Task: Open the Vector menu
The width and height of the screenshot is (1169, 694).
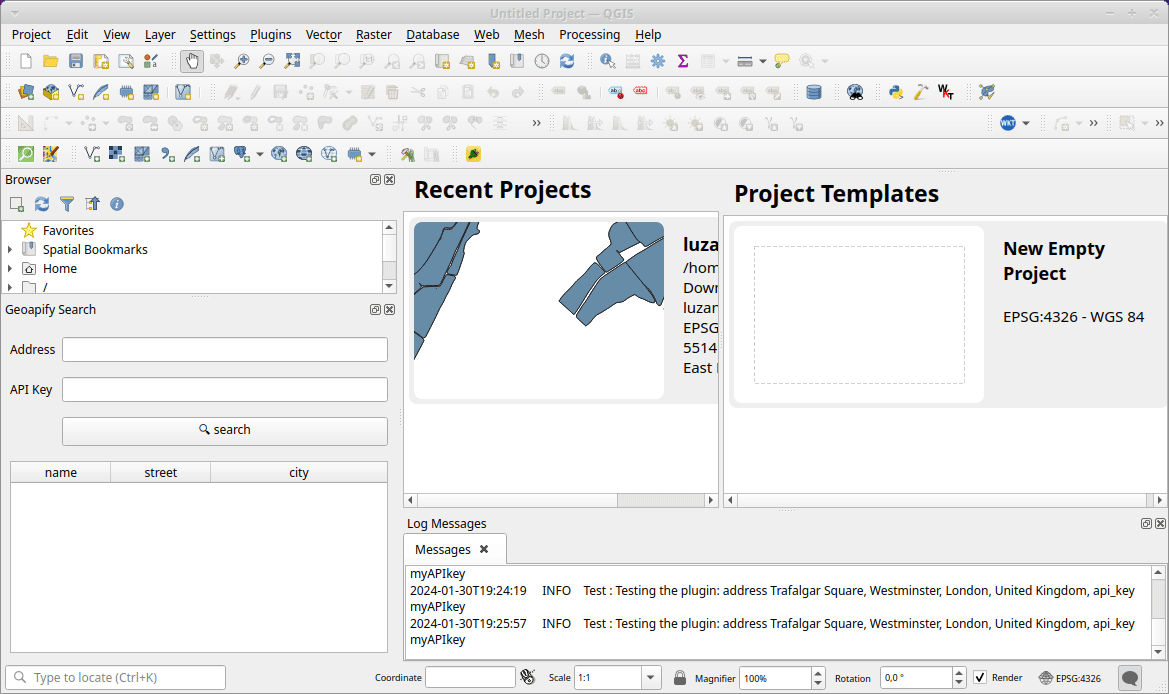Action: [x=324, y=34]
